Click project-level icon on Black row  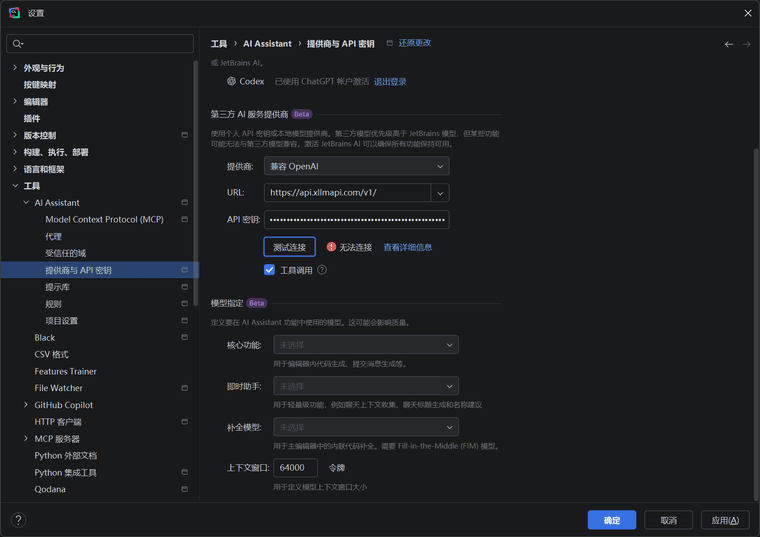click(x=185, y=337)
